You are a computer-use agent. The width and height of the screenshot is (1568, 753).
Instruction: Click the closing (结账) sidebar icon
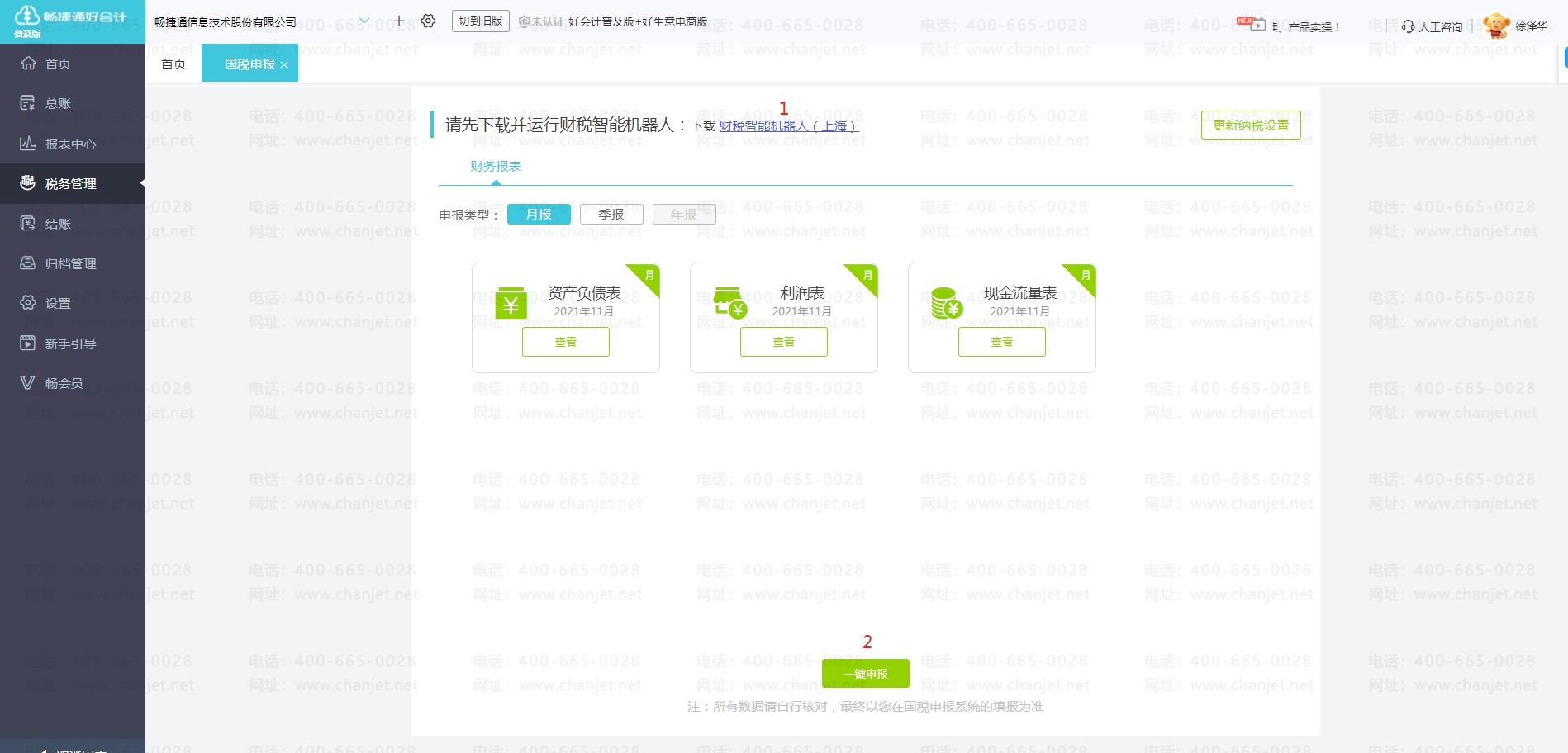(x=28, y=224)
